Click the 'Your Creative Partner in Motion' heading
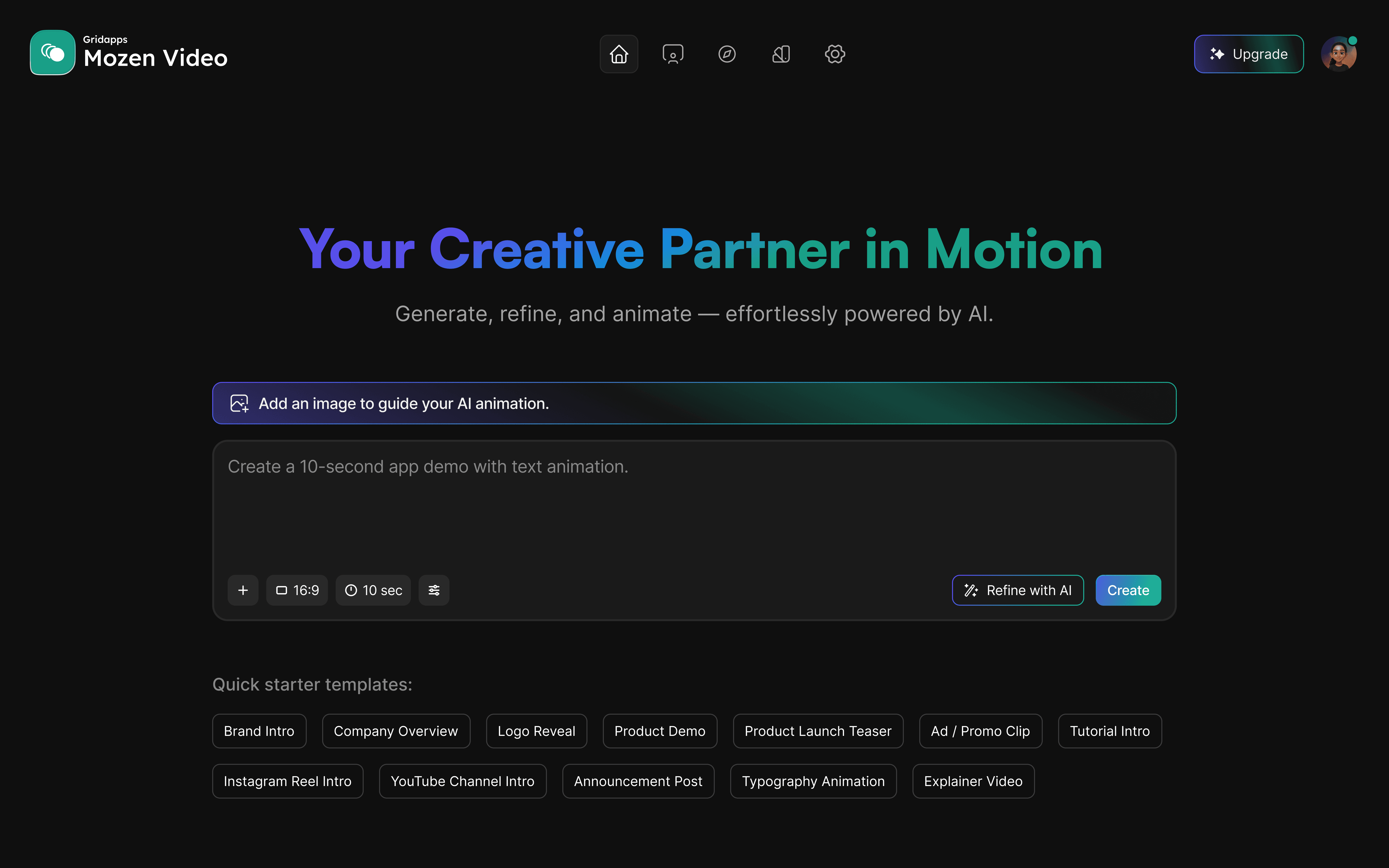Screen dimensions: 1389x868 pos(700,249)
